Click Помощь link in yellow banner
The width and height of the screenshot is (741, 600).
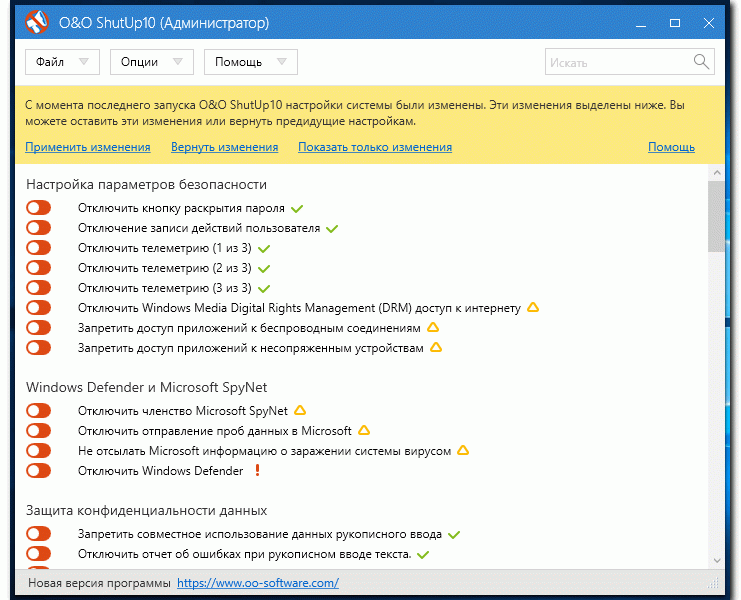point(671,147)
